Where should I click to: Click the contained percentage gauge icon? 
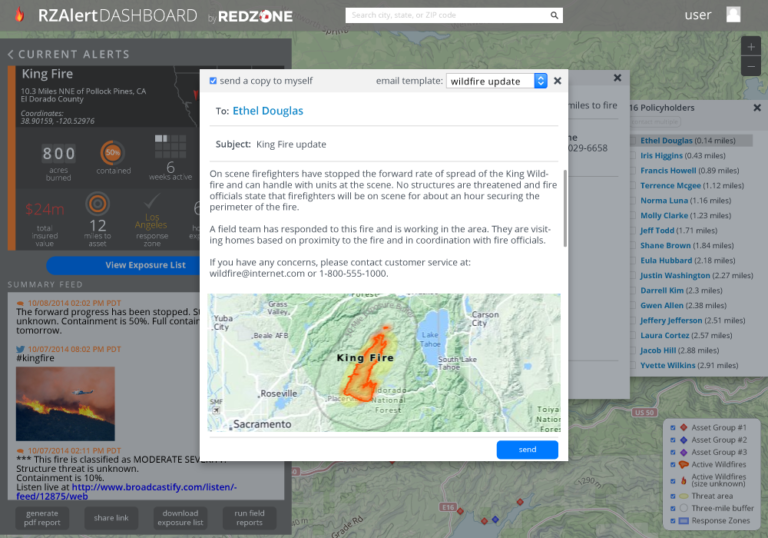113,153
